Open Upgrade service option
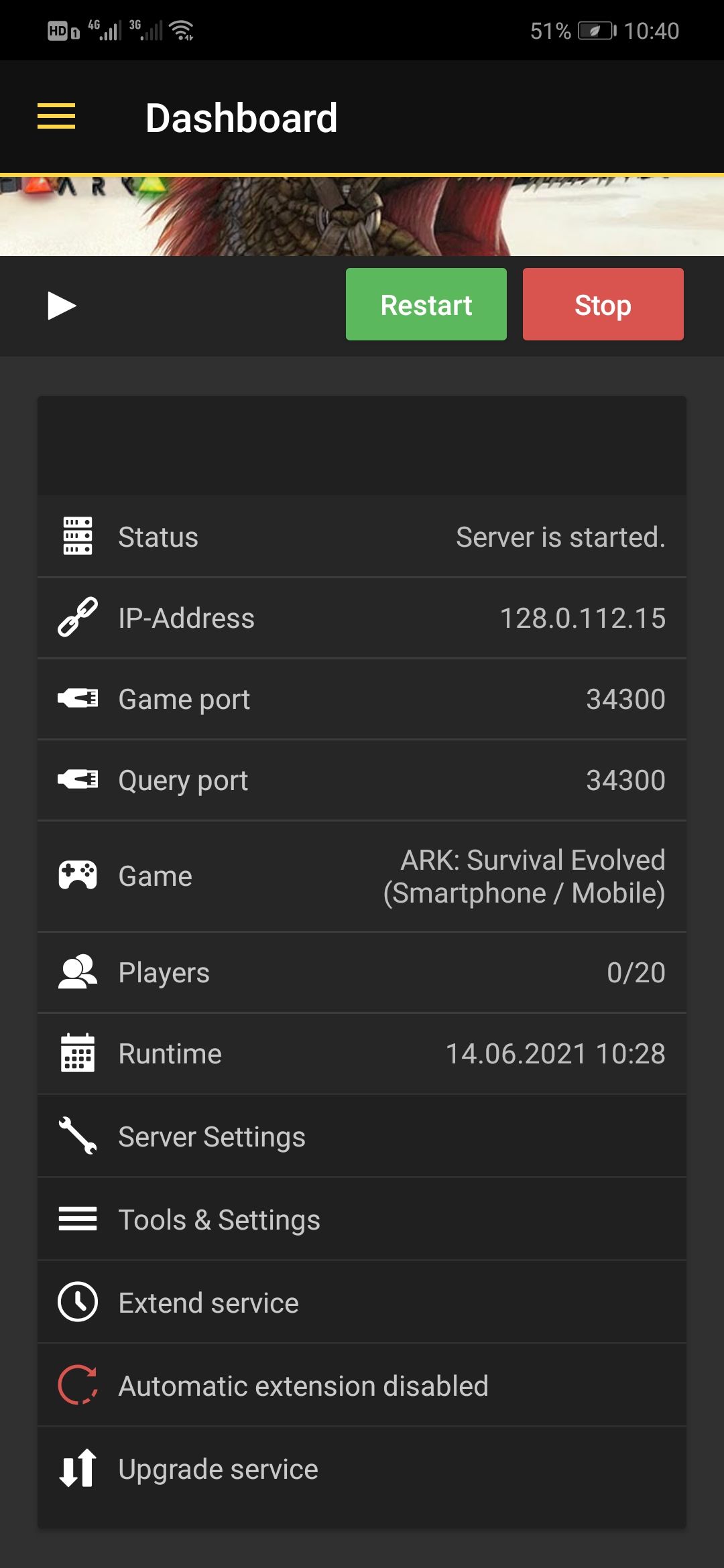This screenshot has height=1568, width=724. click(x=218, y=1469)
